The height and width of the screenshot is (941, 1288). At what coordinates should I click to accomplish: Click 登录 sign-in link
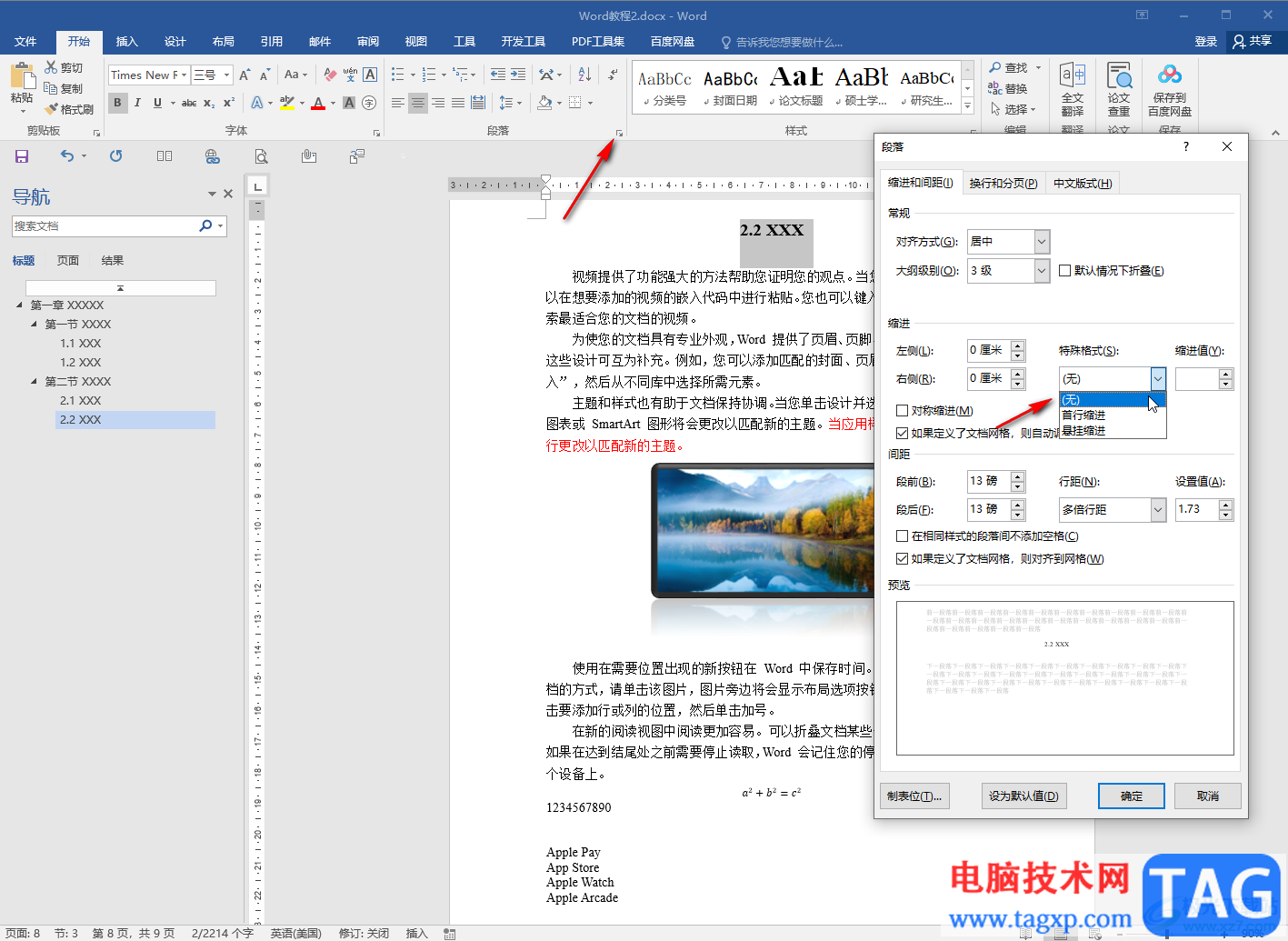coord(1206,42)
